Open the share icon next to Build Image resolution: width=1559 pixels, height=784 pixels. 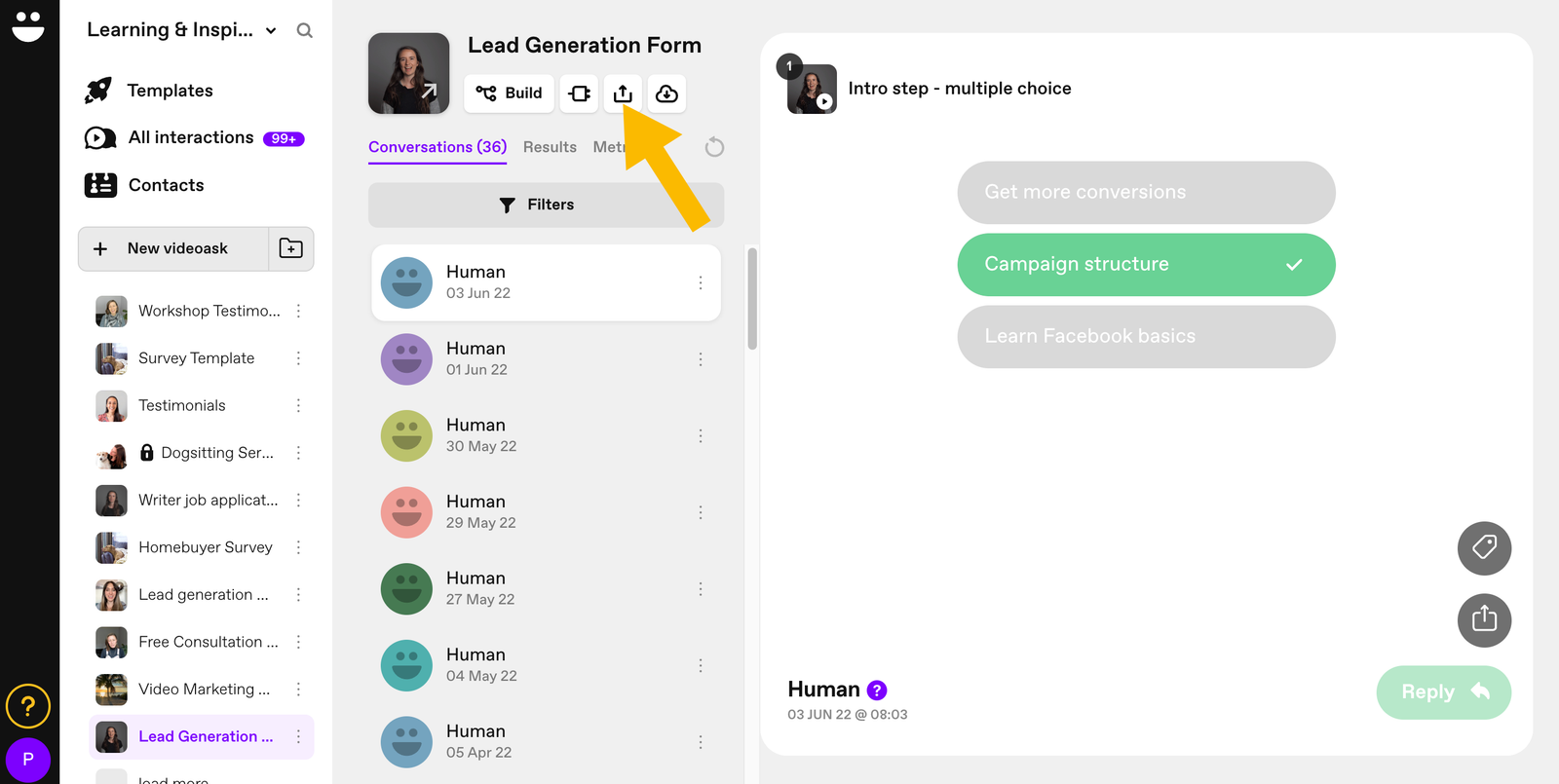coord(623,93)
